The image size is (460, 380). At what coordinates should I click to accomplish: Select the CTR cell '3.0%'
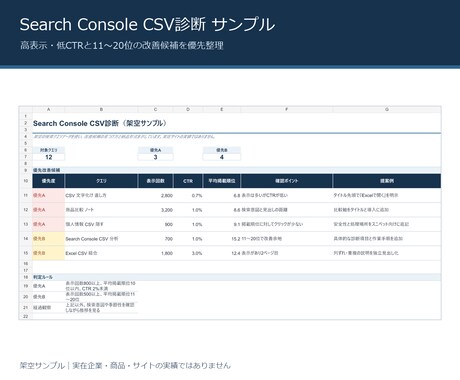(188, 253)
